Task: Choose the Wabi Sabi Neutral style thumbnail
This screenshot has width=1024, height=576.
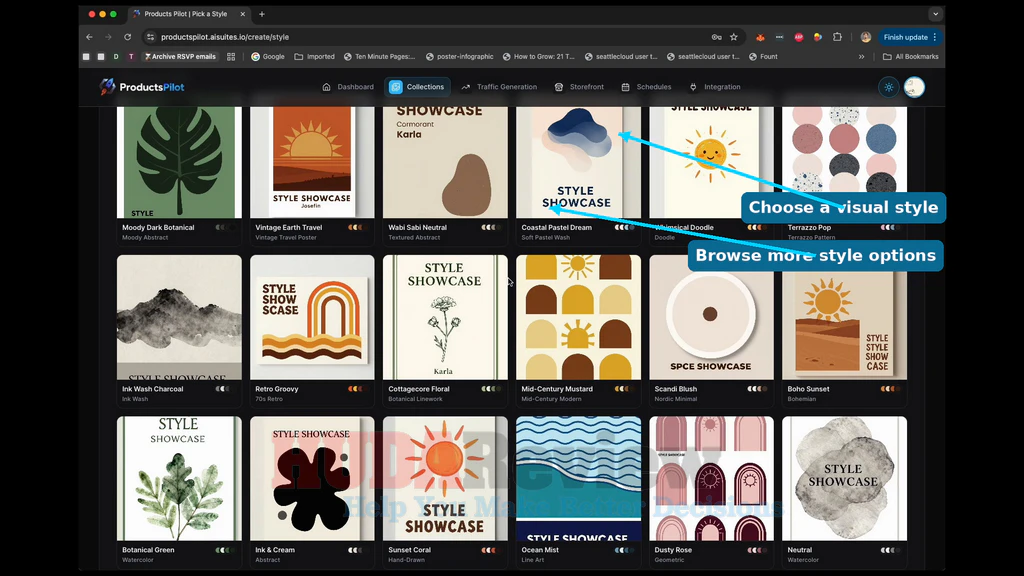Action: pos(445,163)
